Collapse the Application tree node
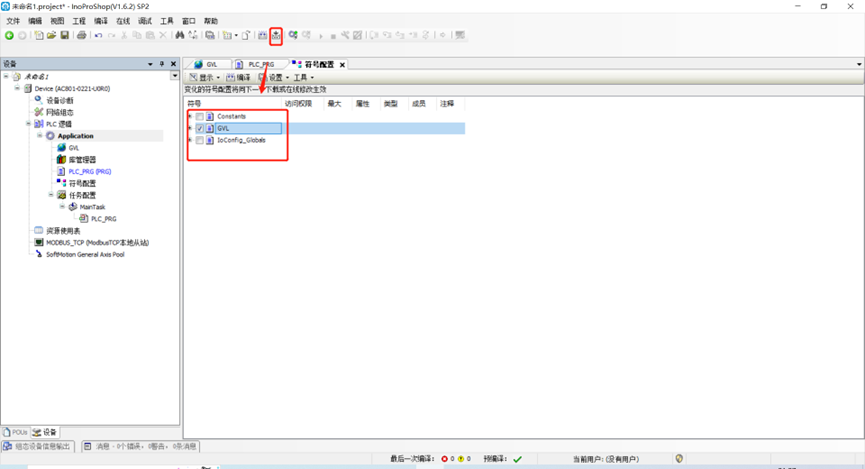 pyautogui.click(x=40, y=135)
